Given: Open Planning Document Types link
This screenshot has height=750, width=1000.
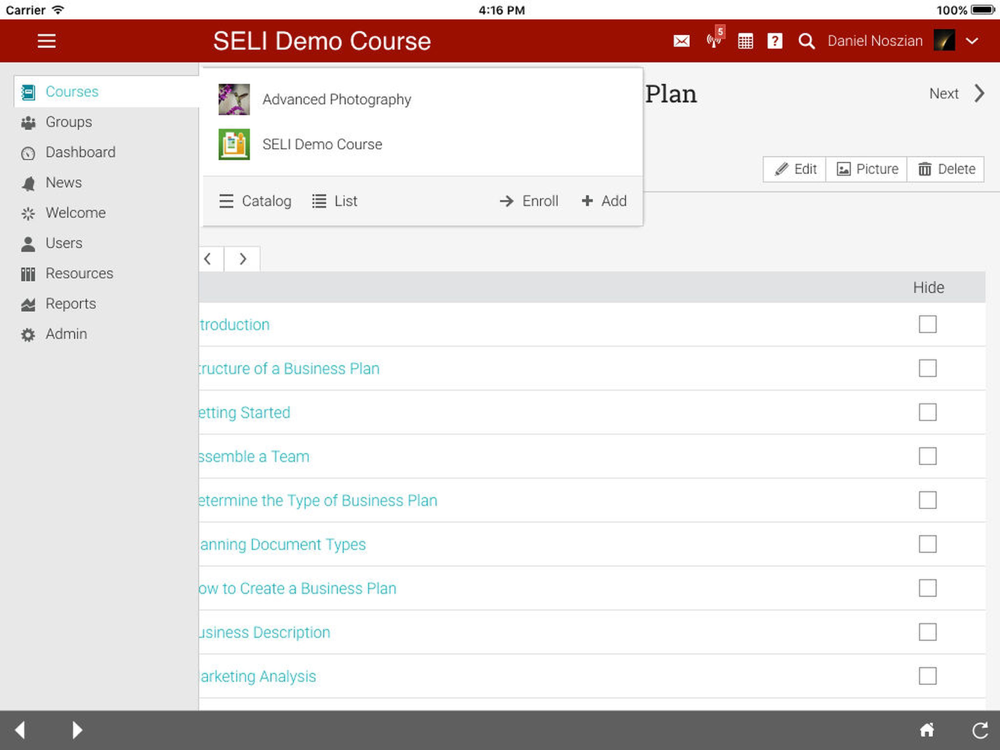Looking at the screenshot, I should [x=283, y=545].
